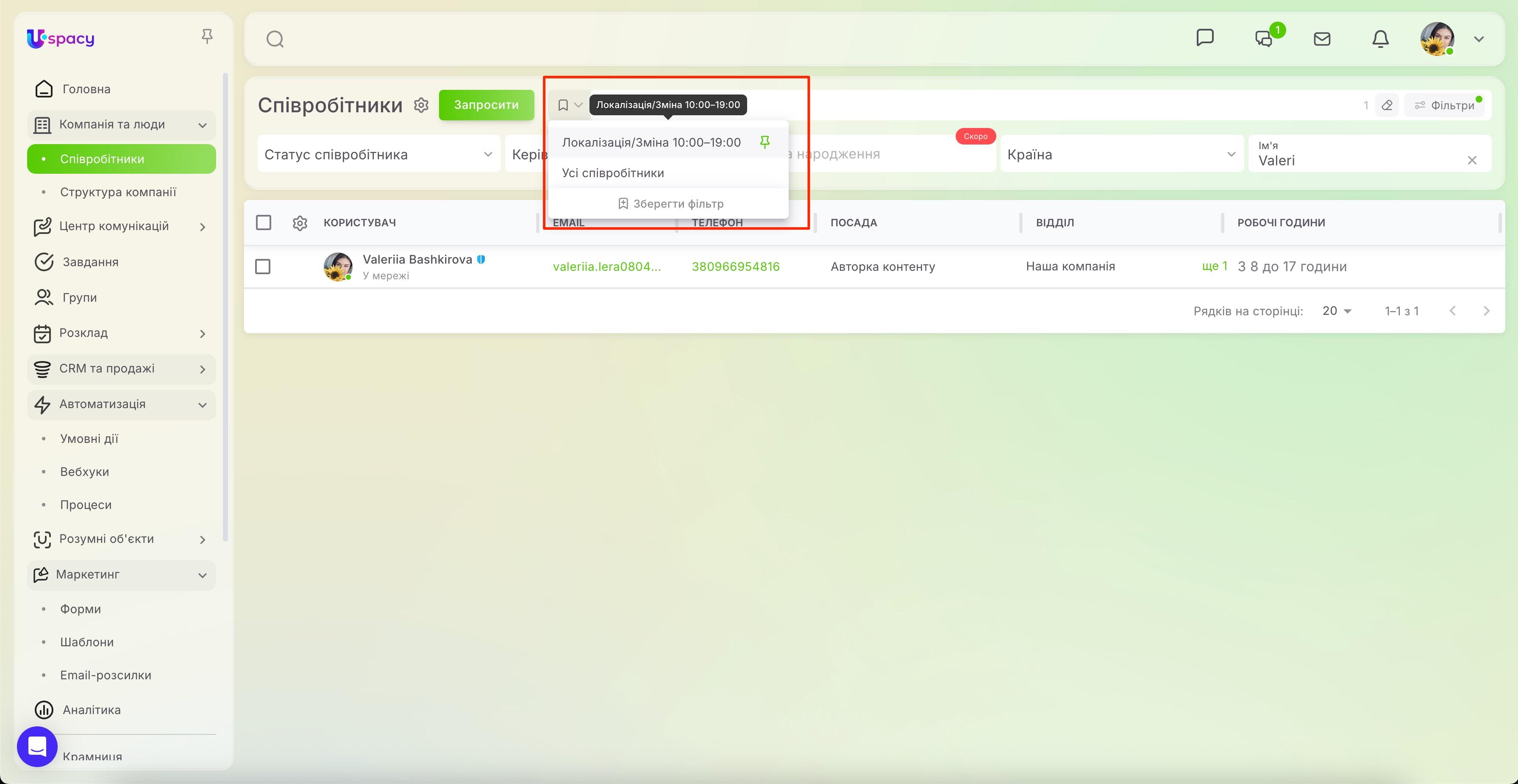1518x784 pixels.
Task: Open rows per page dropdown showing 20
Action: coord(1337,311)
